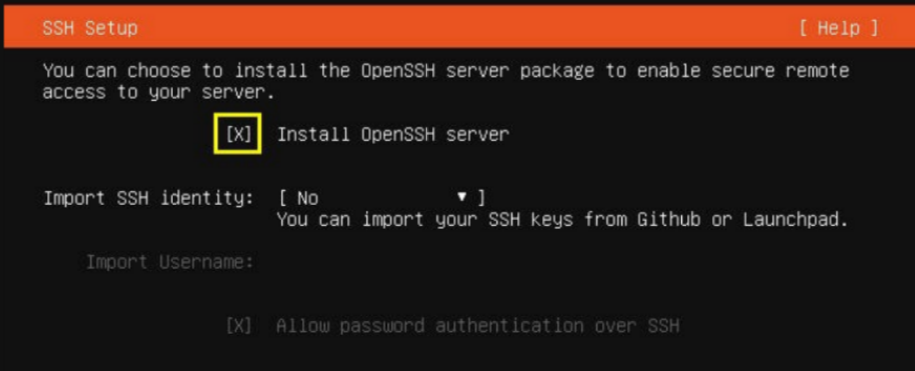Open the Import SSH identity dropdown
The width and height of the screenshot is (915, 371).
pyautogui.click(x=382, y=198)
